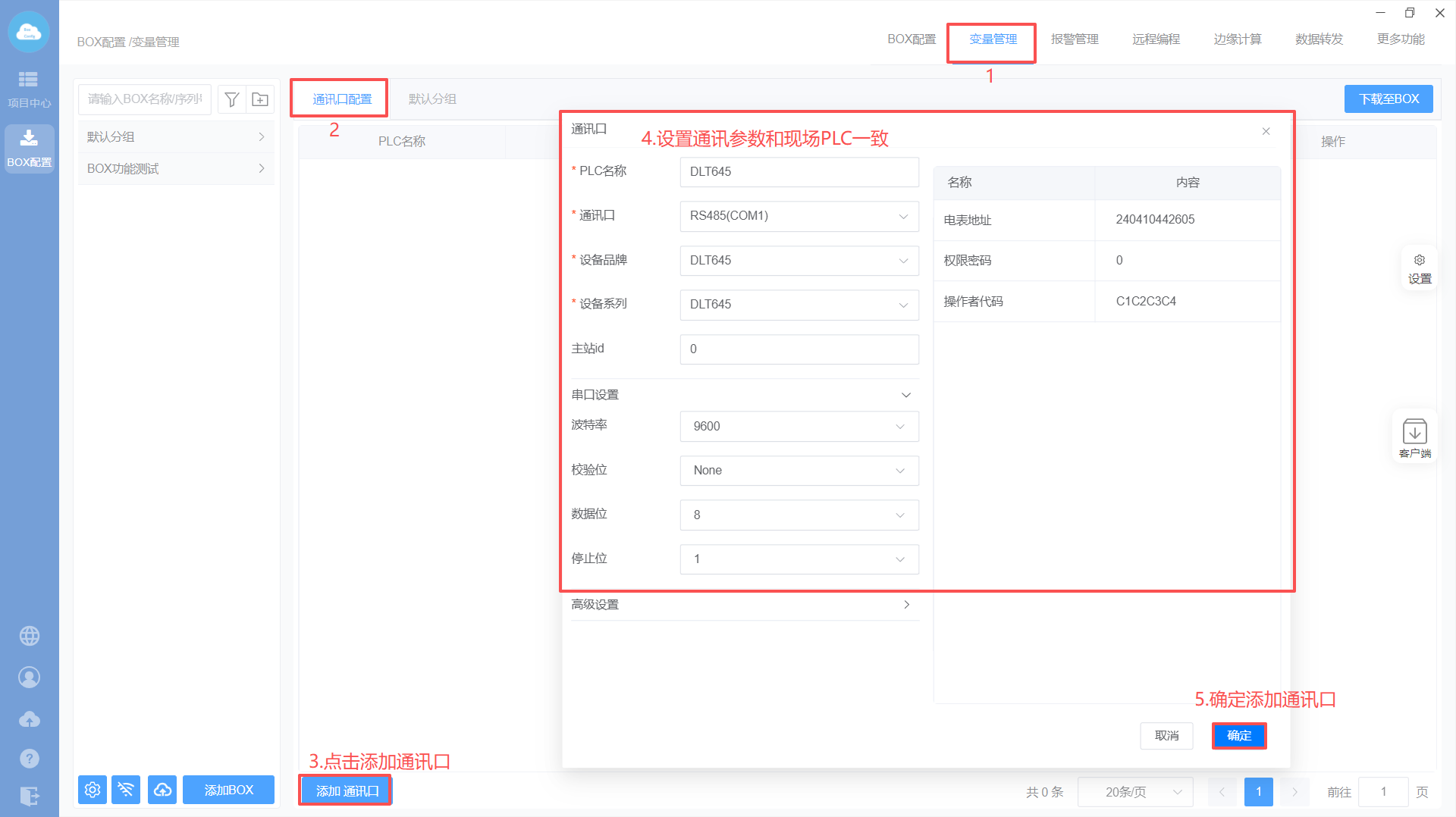Screen dimensions: 1456x817
Task: Open the RS485(COM1) port dropdown
Action: click(799, 216)
